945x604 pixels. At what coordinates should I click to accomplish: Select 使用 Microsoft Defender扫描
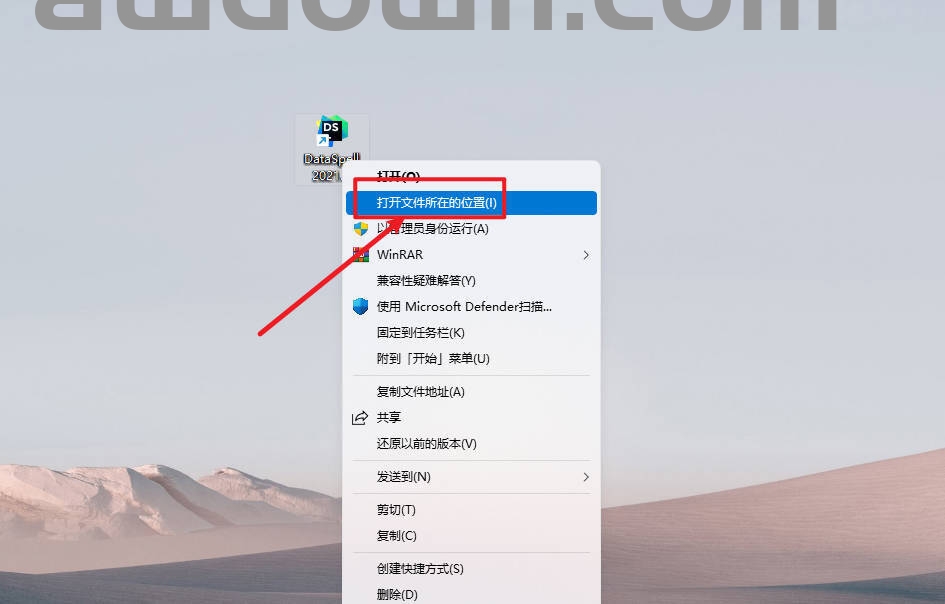pos(471,307)
